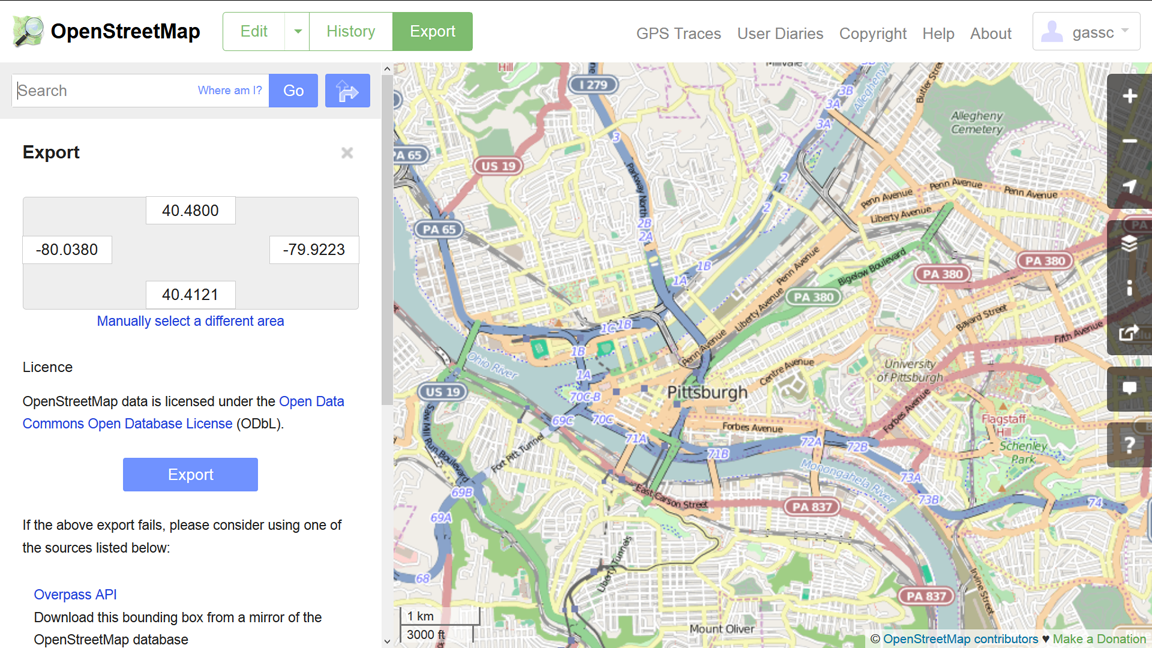Click the gassc user avatar icon

click(1052, 32)
